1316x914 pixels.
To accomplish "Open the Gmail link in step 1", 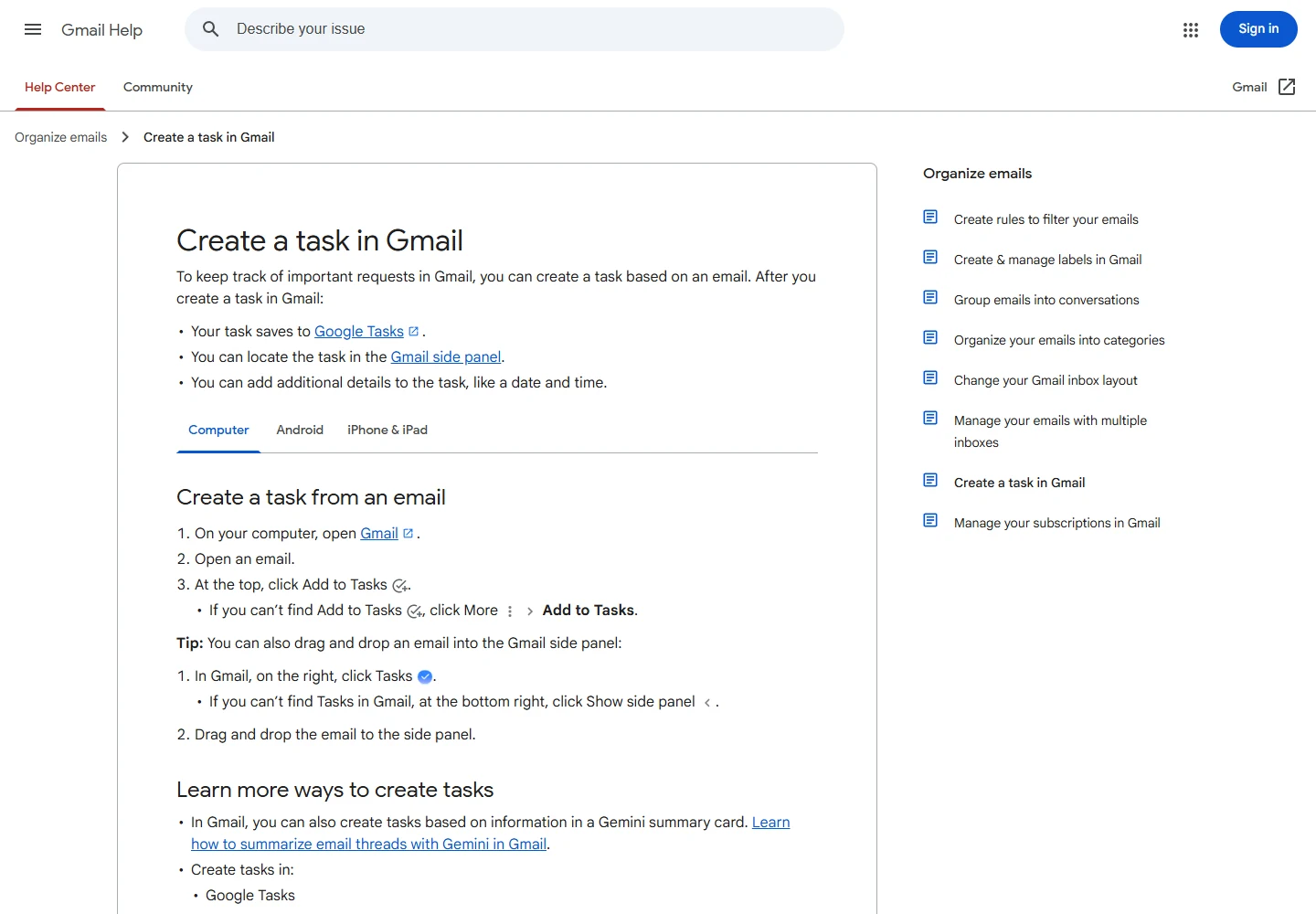I will [379, 534].
